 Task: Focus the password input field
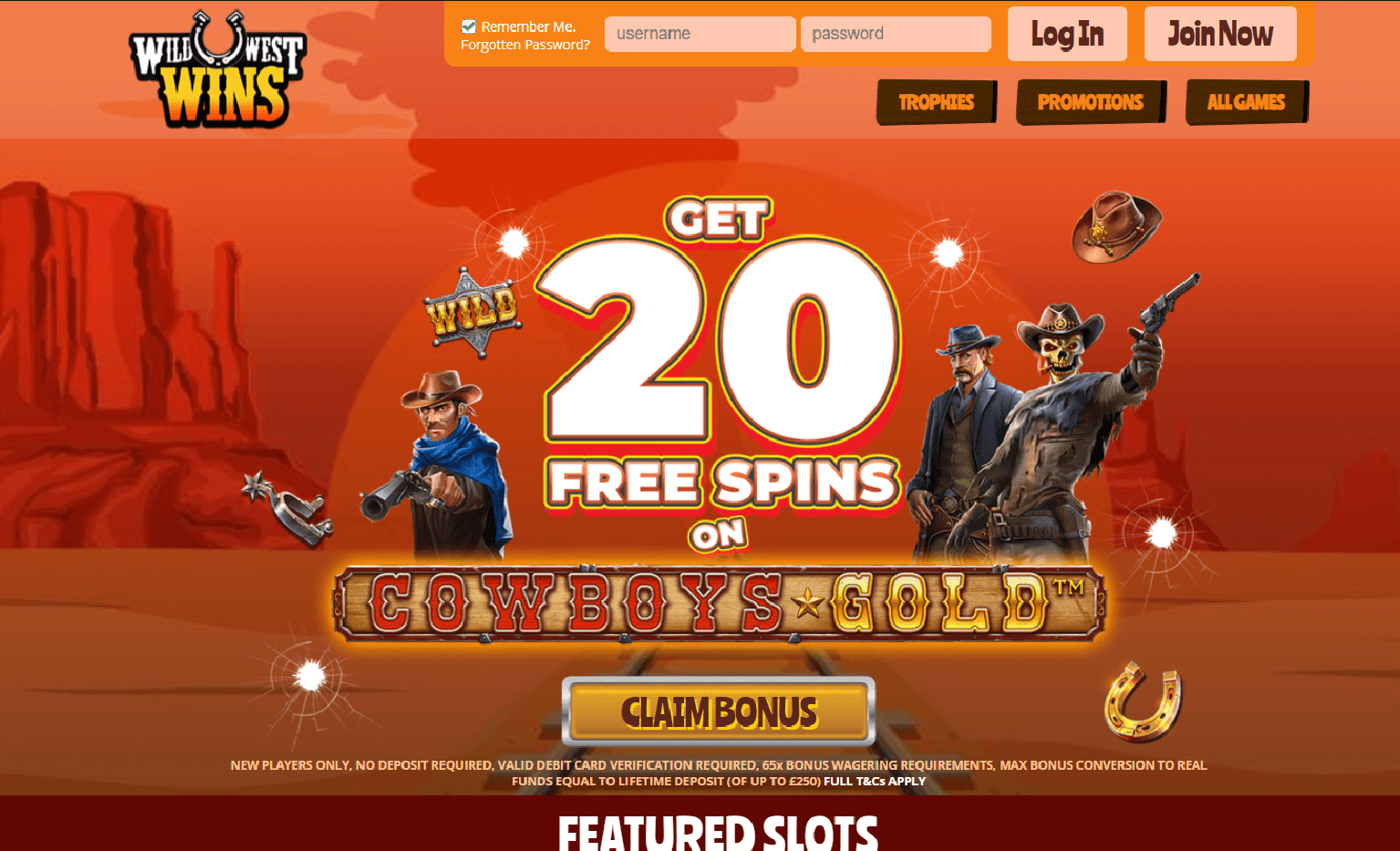point(896,34)
